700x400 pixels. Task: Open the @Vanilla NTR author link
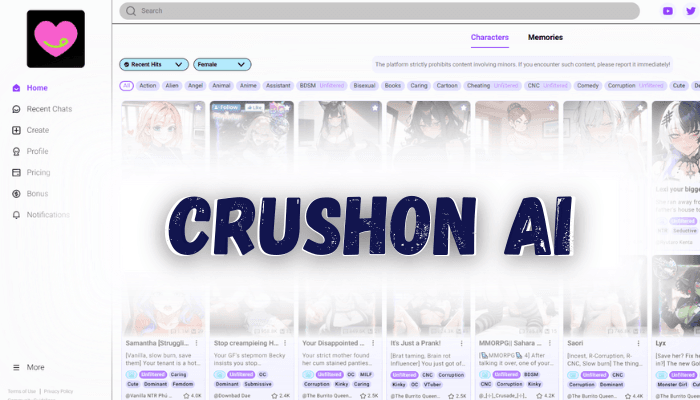coord(147,396)
